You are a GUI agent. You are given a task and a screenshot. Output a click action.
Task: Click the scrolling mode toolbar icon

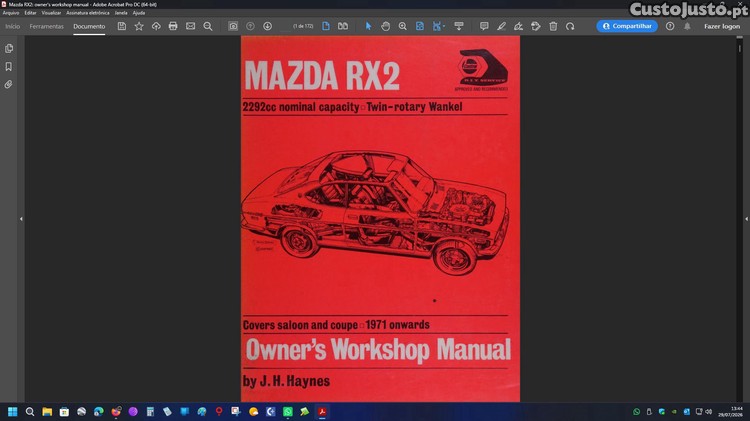click(459, 26)
